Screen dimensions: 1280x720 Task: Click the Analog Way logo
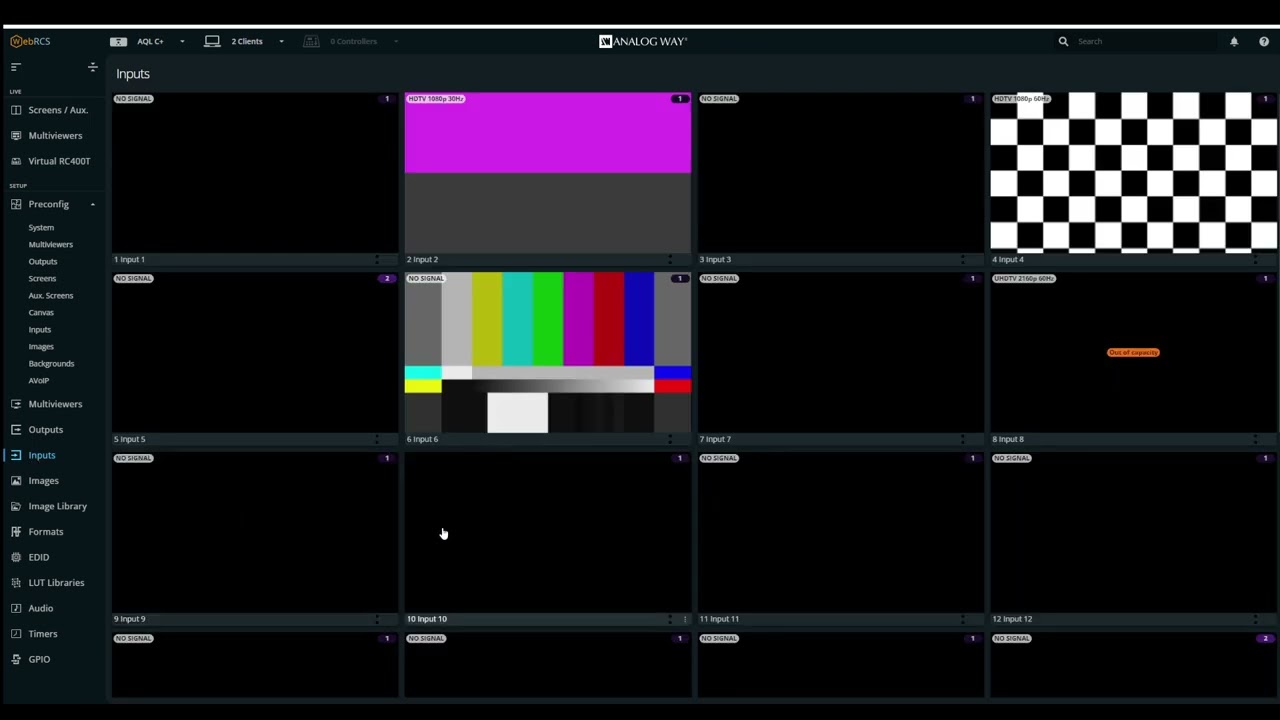[x=642, y=41]
